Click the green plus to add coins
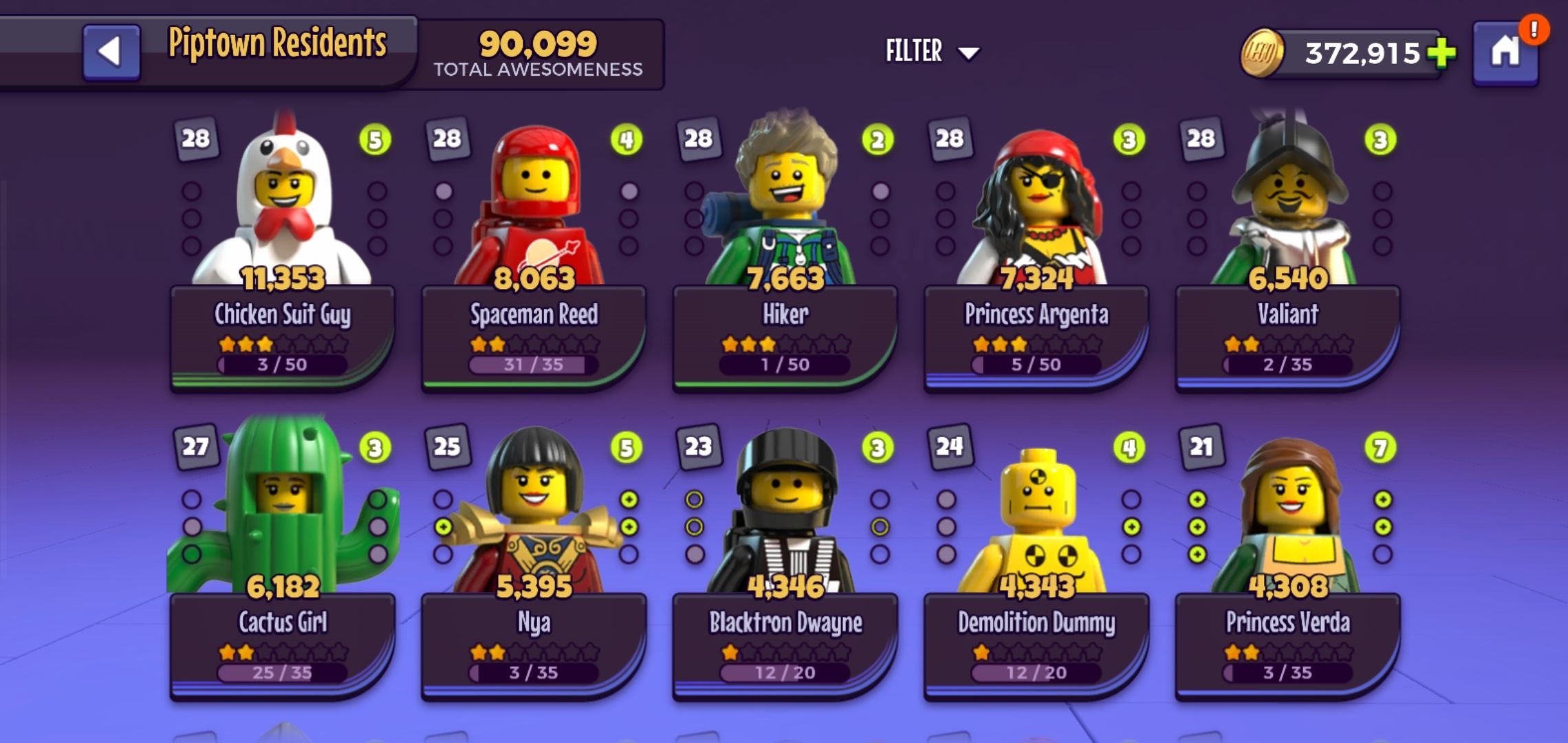1568x743 pixels. tap(1441, 53)
